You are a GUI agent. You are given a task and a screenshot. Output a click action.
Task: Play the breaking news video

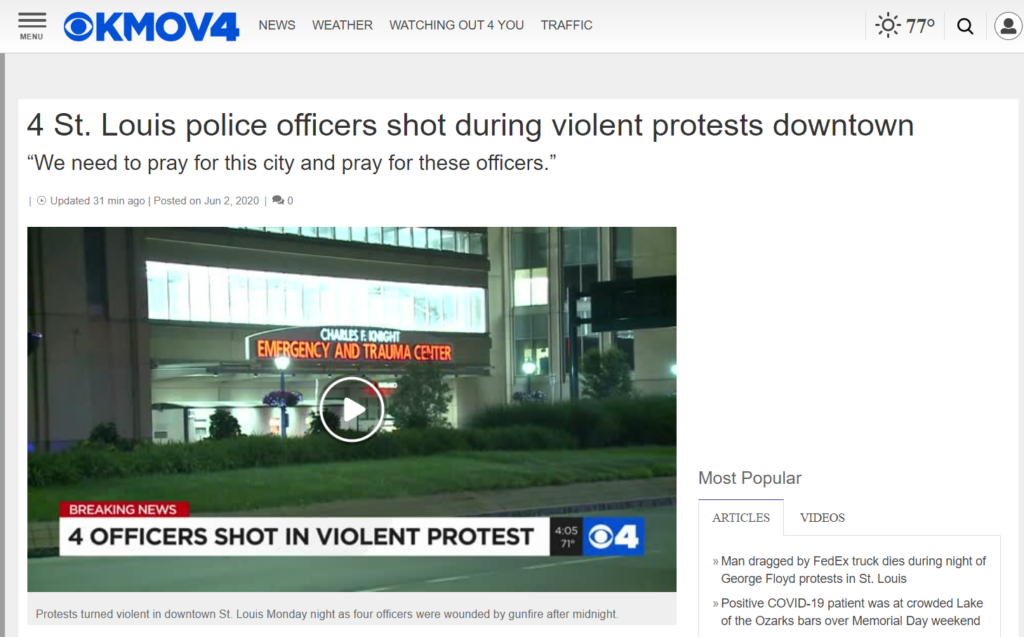click(352, 410)
